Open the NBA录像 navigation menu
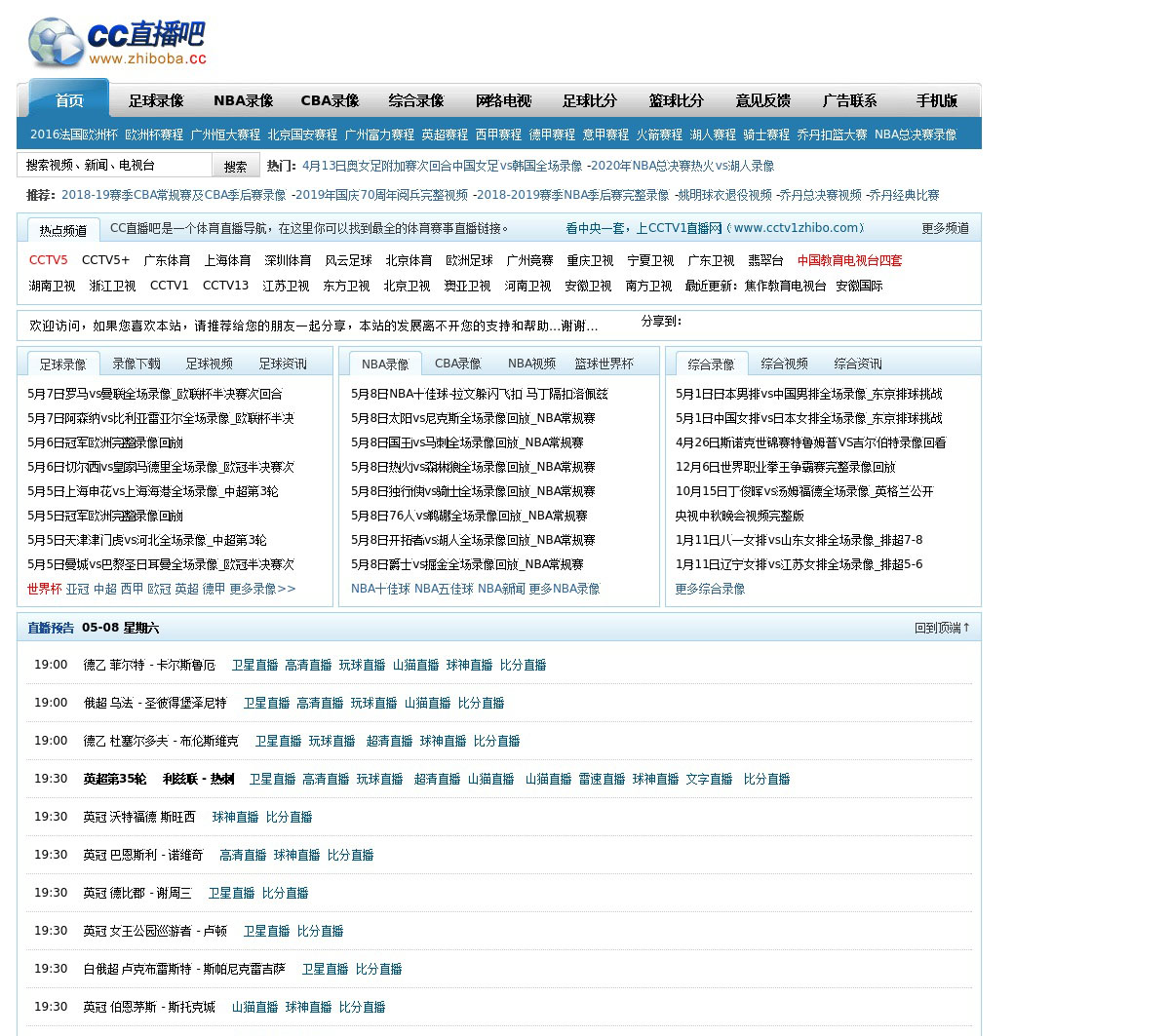 [x=243, y=100]
